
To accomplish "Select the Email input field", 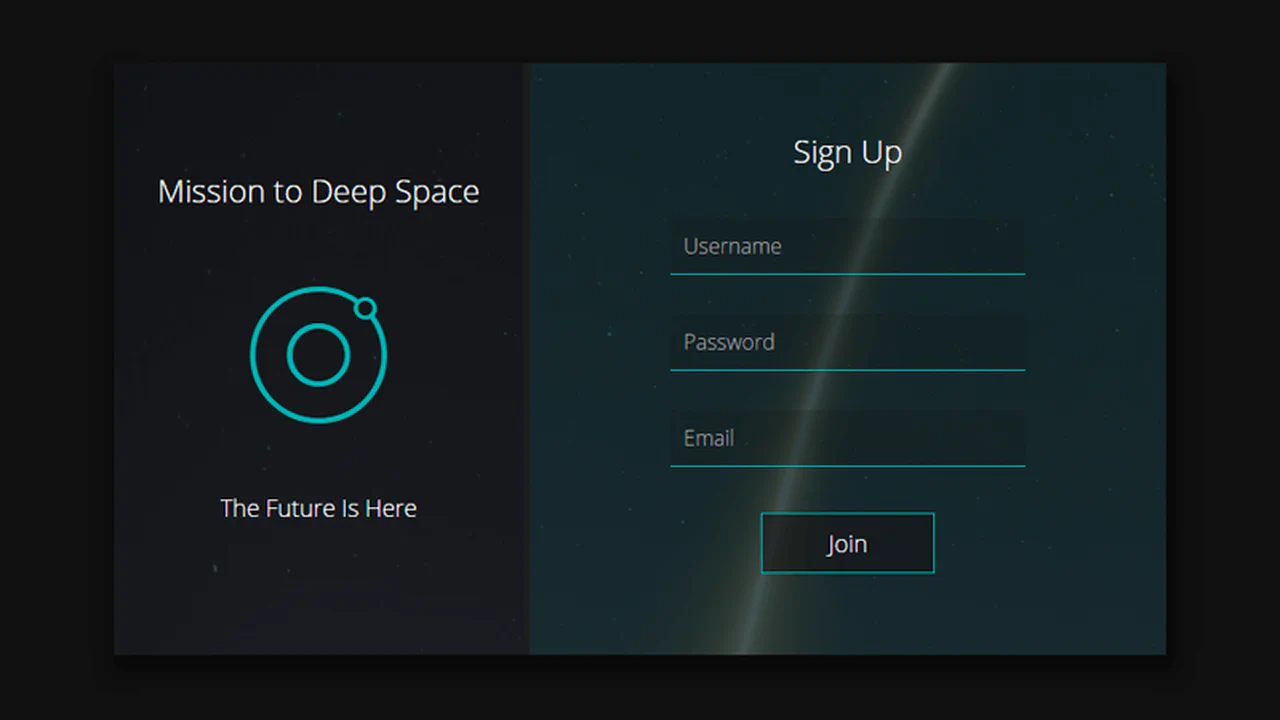I will tap(847, 439).
